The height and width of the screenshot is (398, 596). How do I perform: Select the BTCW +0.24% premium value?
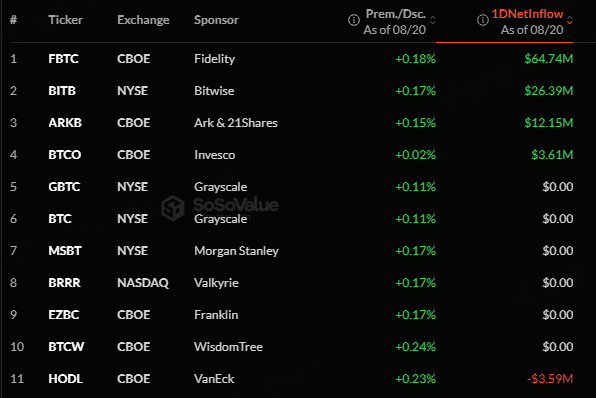[415, 347]
